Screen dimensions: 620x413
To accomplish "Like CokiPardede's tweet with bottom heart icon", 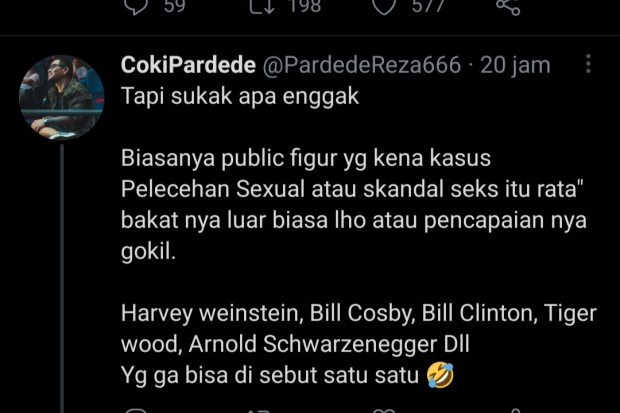I will (x=384, y=411).
